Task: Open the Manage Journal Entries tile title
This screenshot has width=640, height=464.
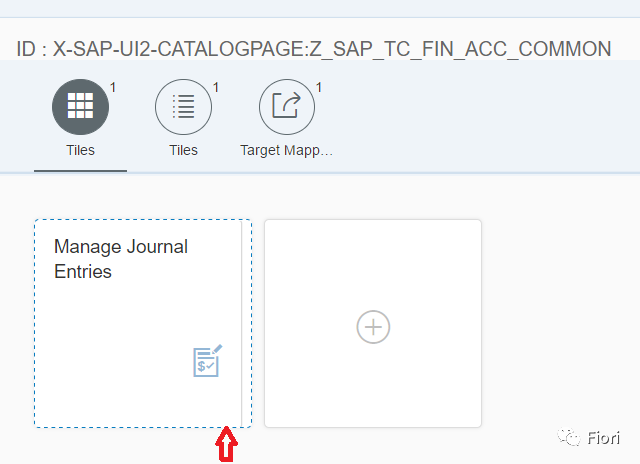Action: click(x=120, y=258)
